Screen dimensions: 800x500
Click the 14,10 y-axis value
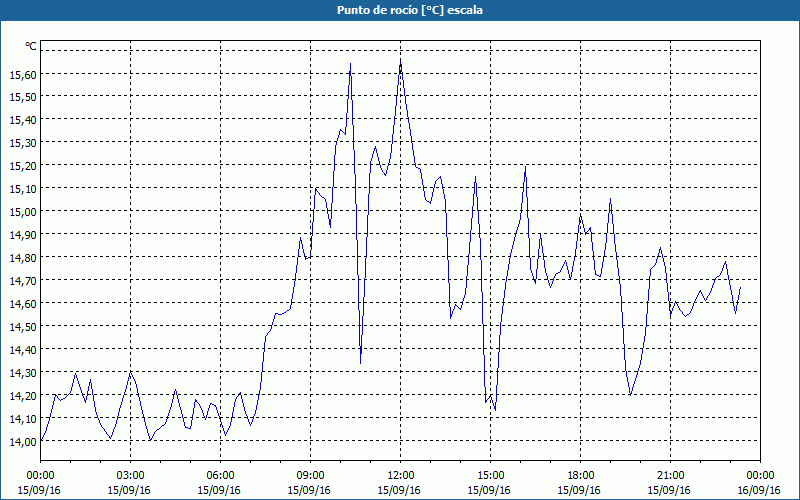pyautogui.click(x=23, y=419)
